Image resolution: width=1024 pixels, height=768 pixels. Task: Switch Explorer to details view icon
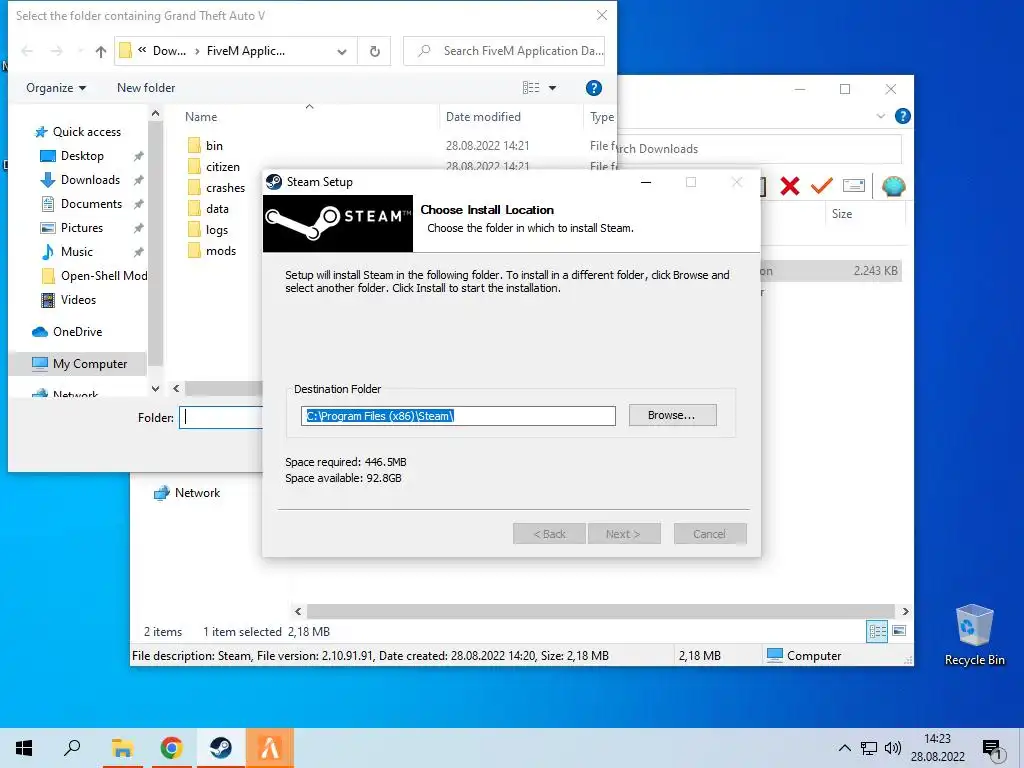(877, 631)
